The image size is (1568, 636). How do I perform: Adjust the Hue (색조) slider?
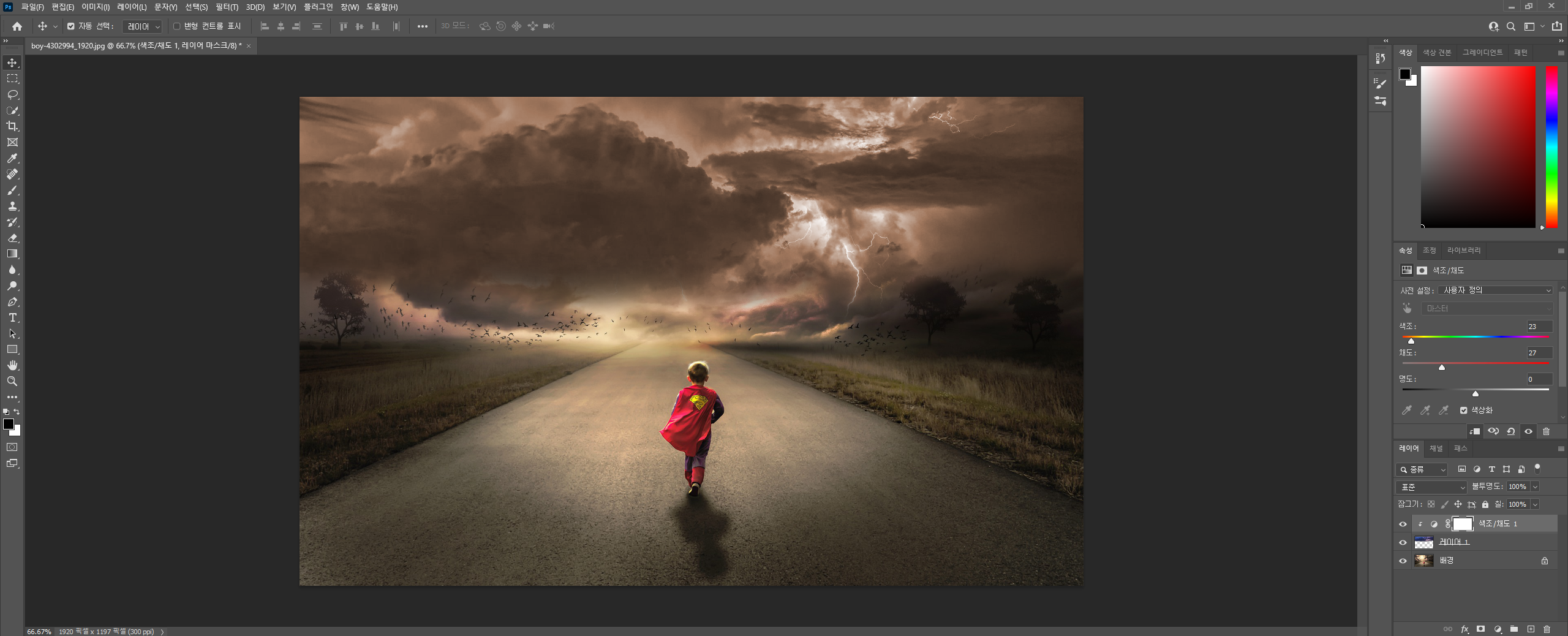[1411, 340]
